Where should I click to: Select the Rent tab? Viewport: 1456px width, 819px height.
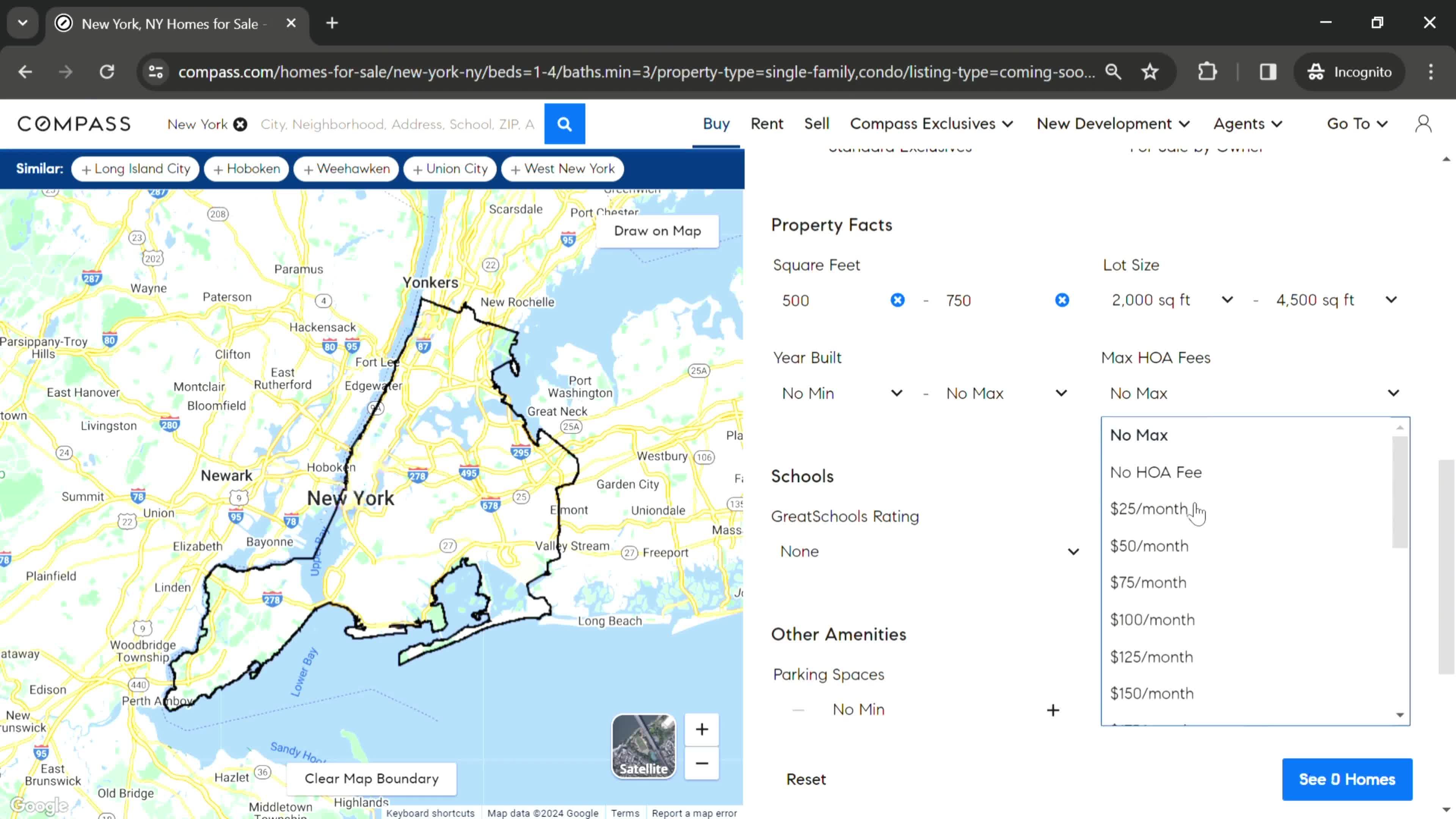(x=766, y=124)
